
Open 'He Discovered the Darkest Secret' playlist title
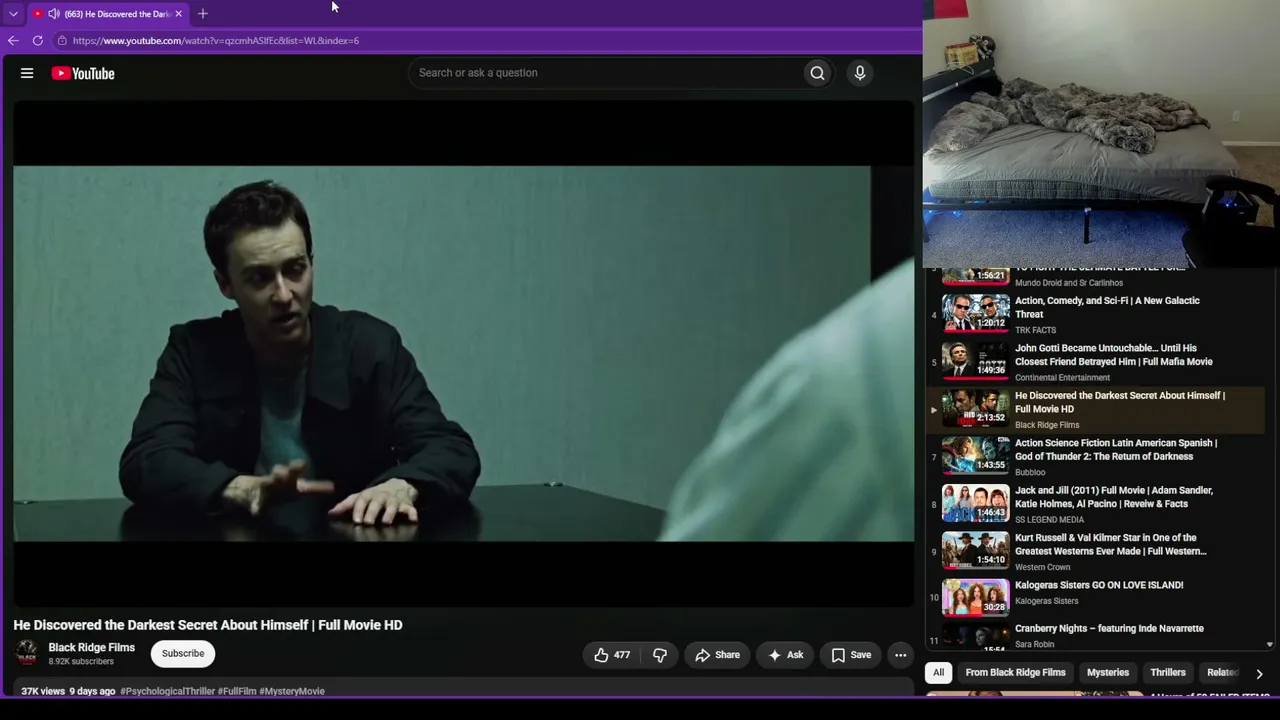coord(1120,402)
